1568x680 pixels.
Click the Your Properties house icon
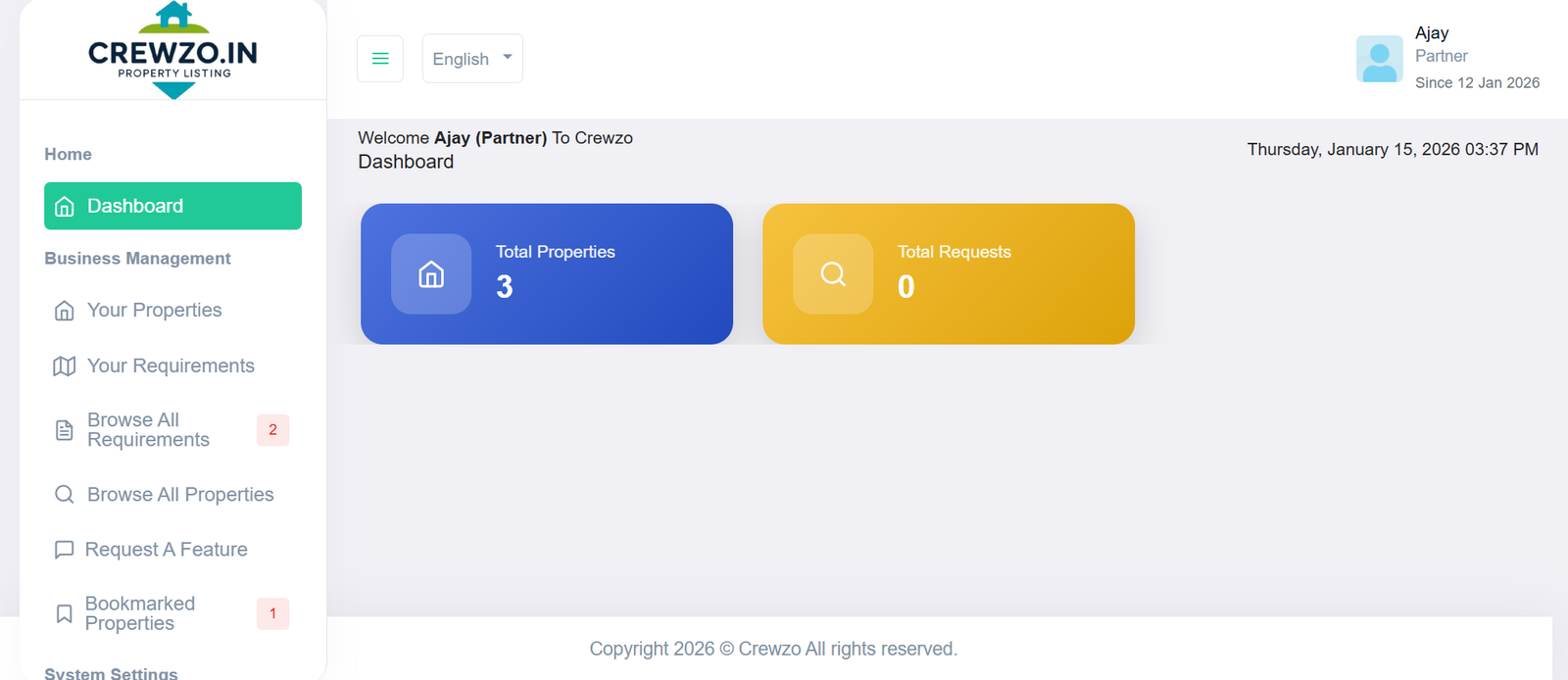65,311
